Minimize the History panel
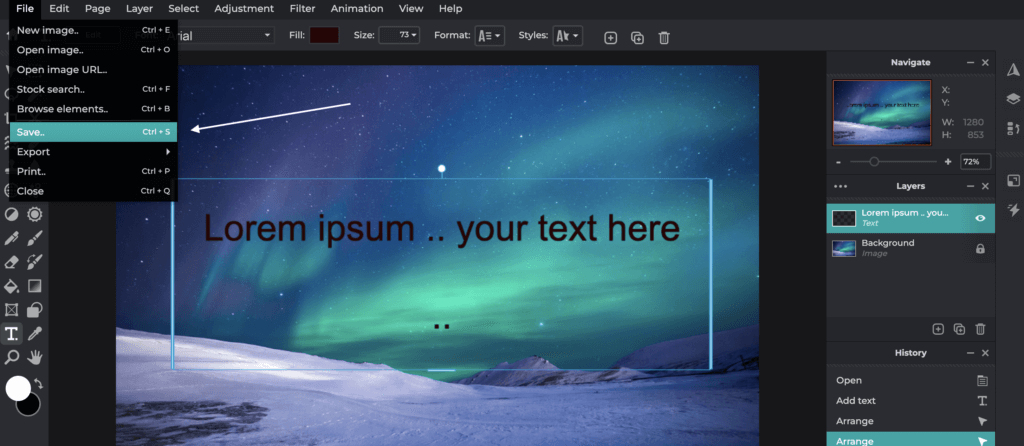This screenshot has height=446, width=1024. tap(970, 353)
